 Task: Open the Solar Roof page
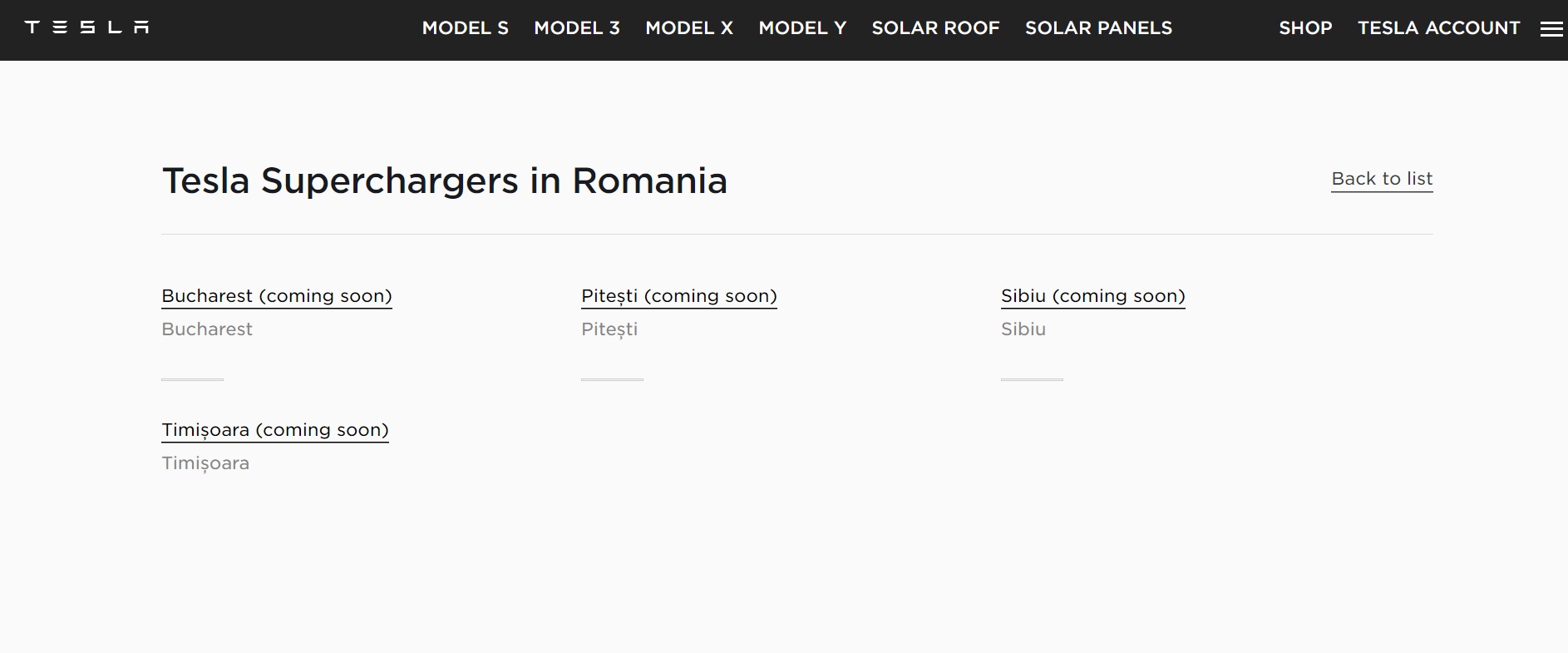point(935,28)
